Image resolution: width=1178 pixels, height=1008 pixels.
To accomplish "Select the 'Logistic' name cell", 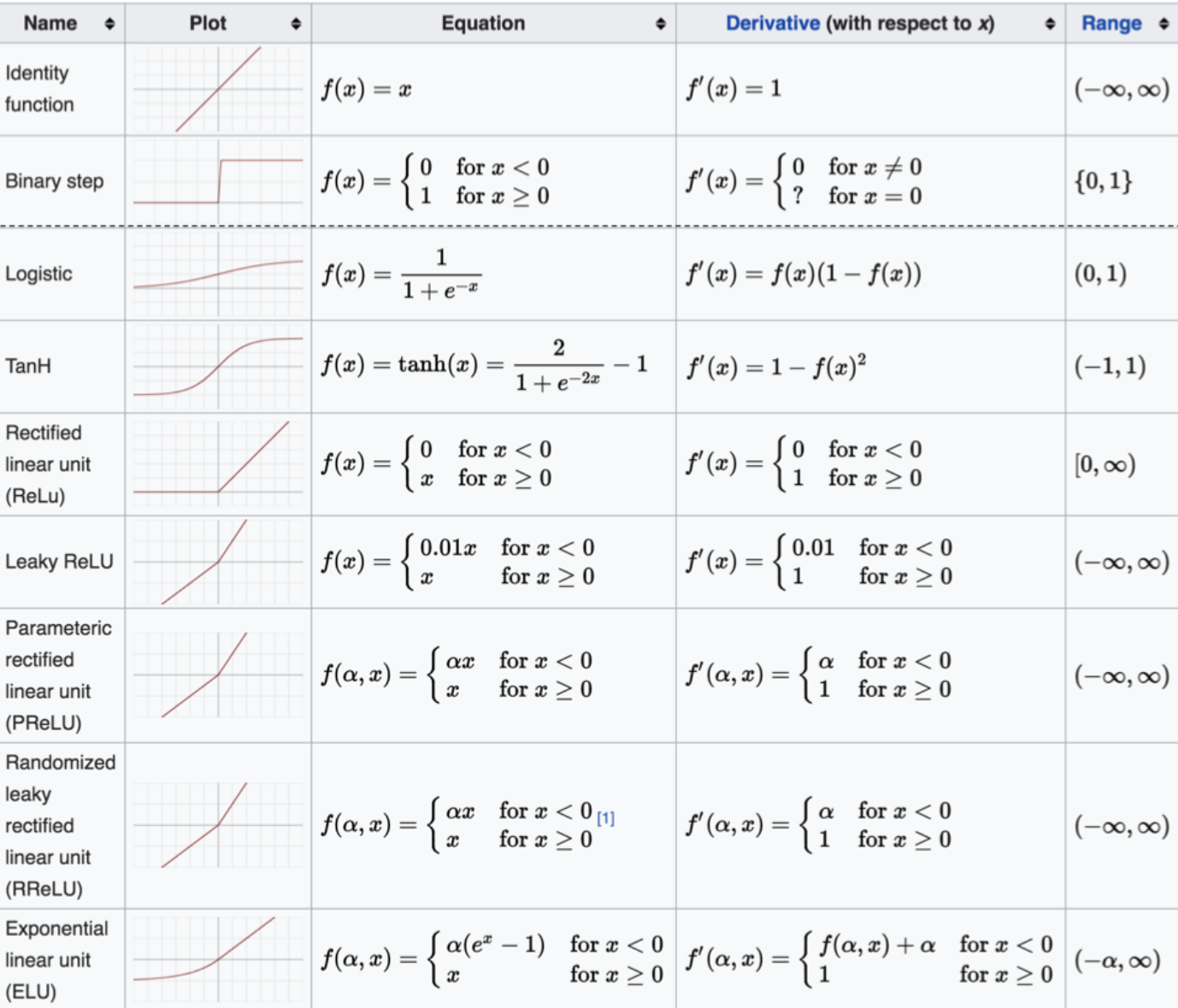I will 62,274.
